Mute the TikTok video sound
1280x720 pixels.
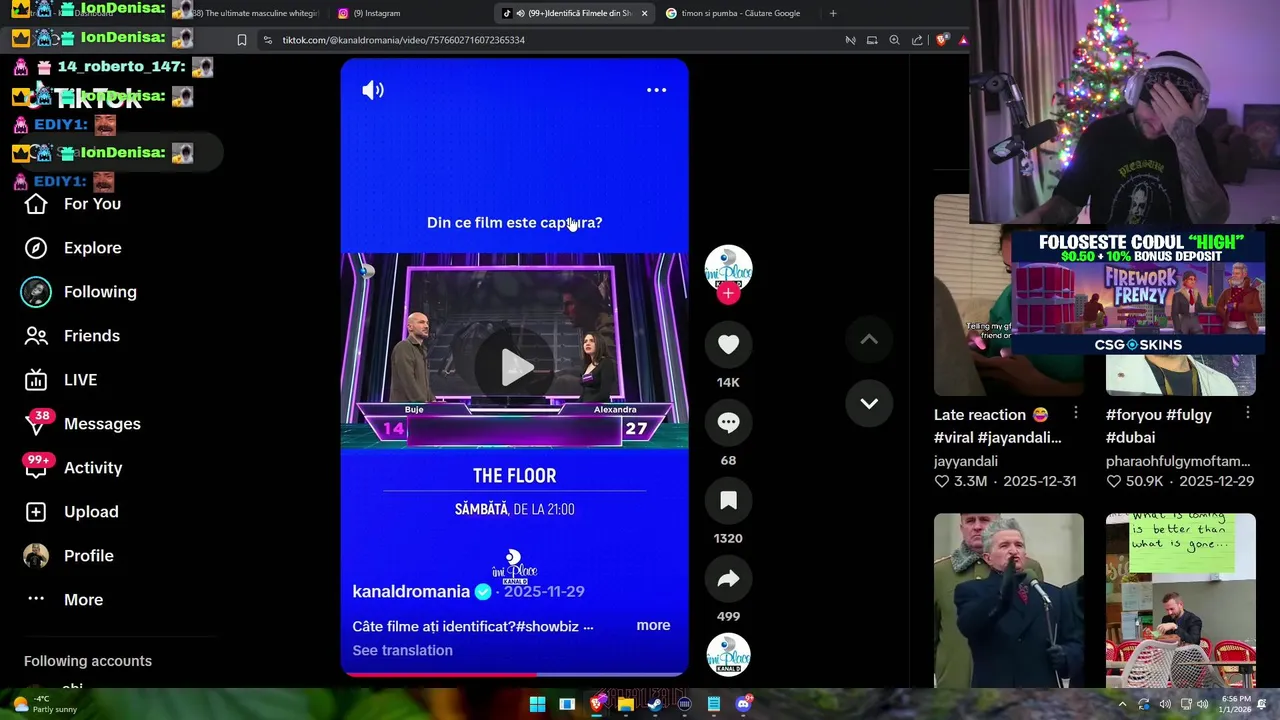373,90
